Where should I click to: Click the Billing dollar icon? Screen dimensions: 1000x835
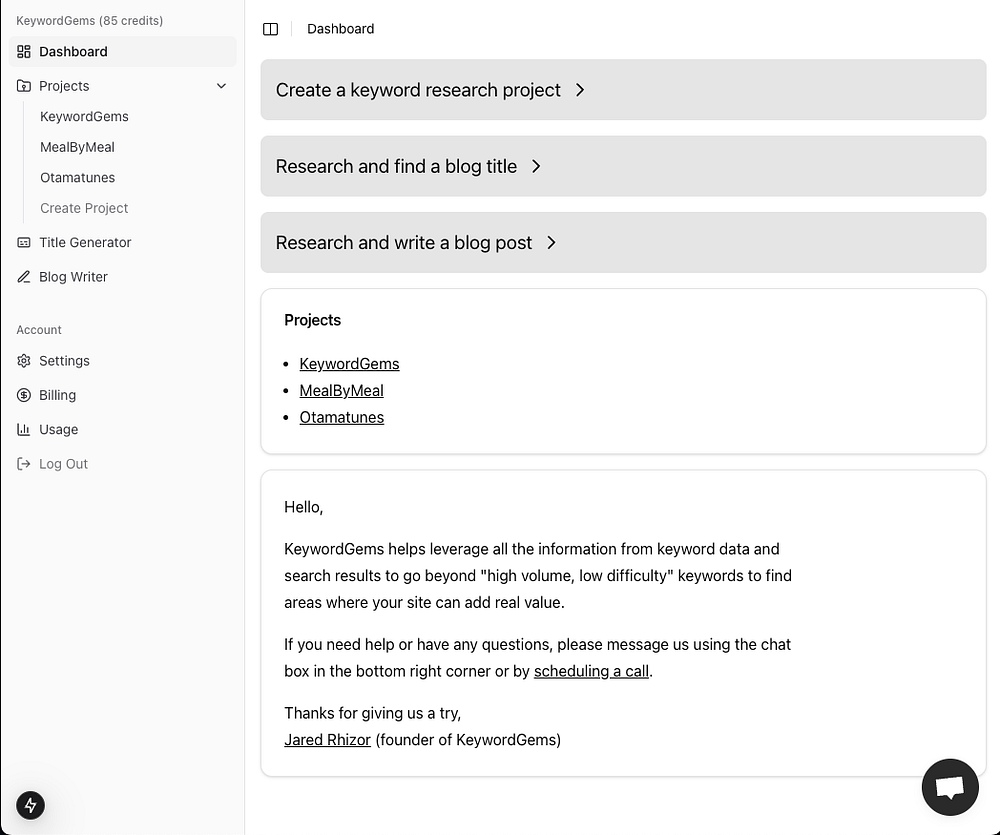pos(24,395)
